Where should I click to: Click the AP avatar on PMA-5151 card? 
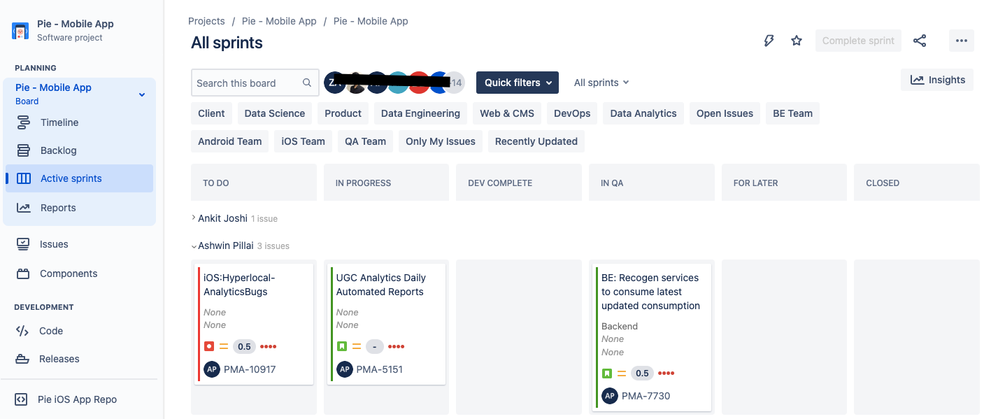(x=344, y=369)
